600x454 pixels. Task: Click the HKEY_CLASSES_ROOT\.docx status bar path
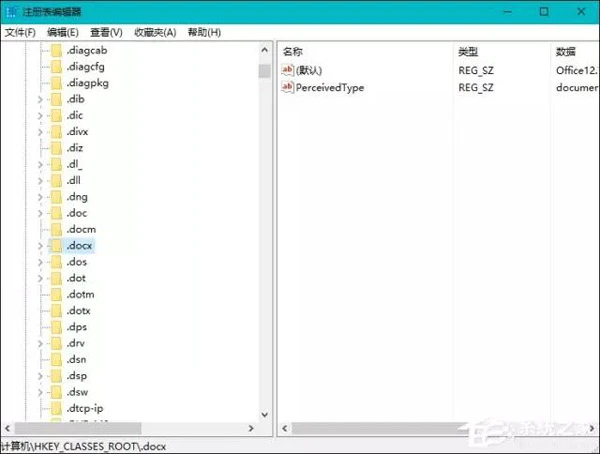tap(83, 446)
